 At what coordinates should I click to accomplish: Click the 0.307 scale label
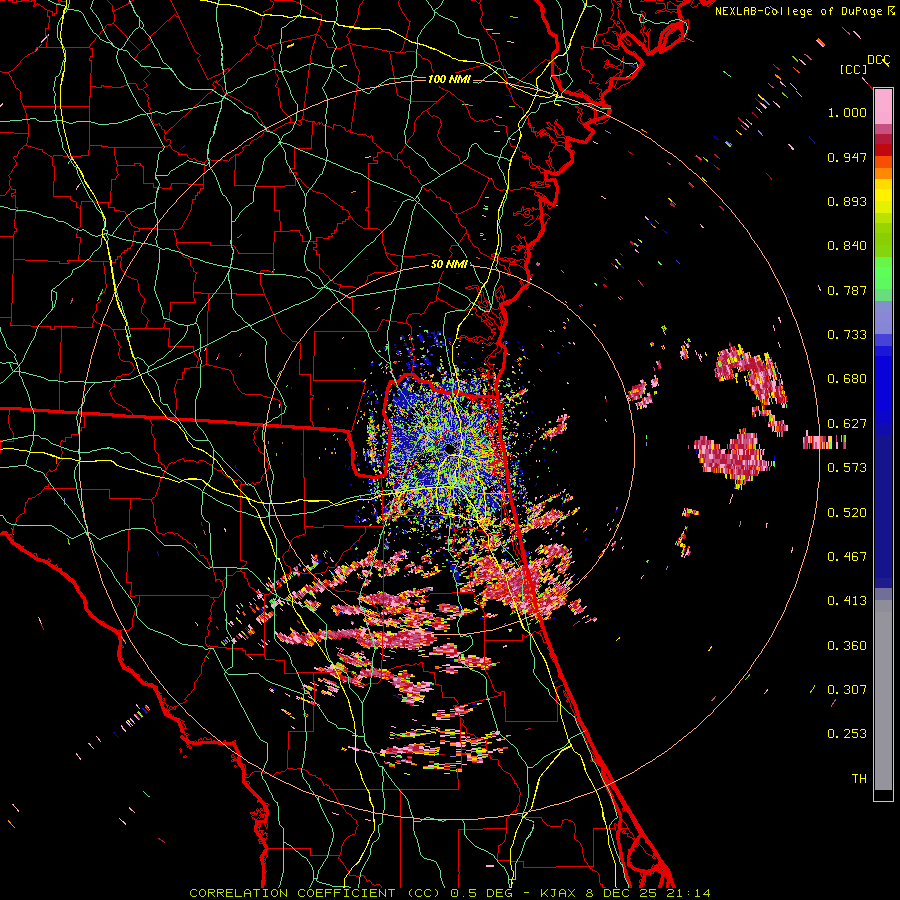pos(847,690)
